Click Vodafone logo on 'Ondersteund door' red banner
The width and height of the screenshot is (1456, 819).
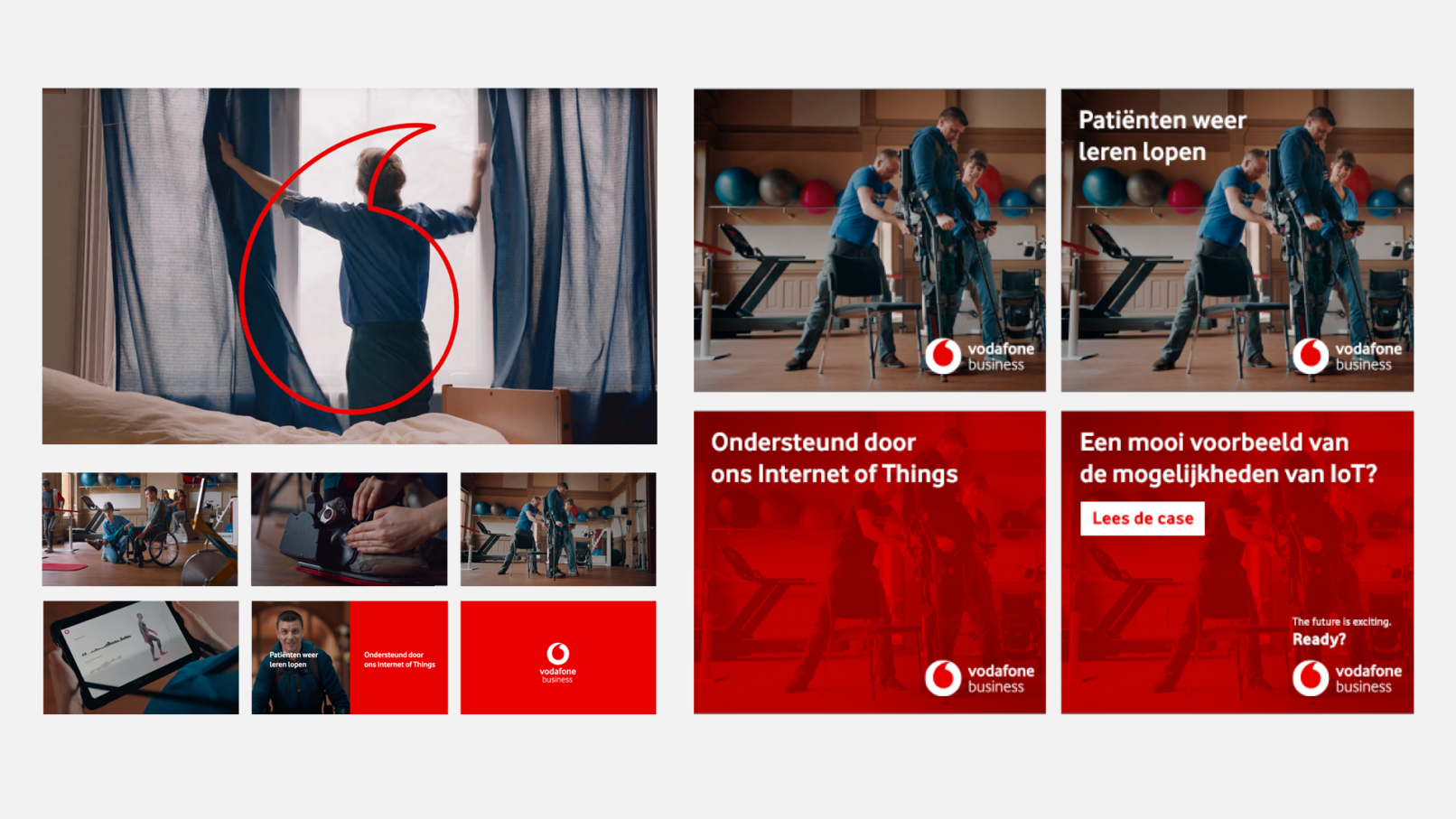coord(980,678)
